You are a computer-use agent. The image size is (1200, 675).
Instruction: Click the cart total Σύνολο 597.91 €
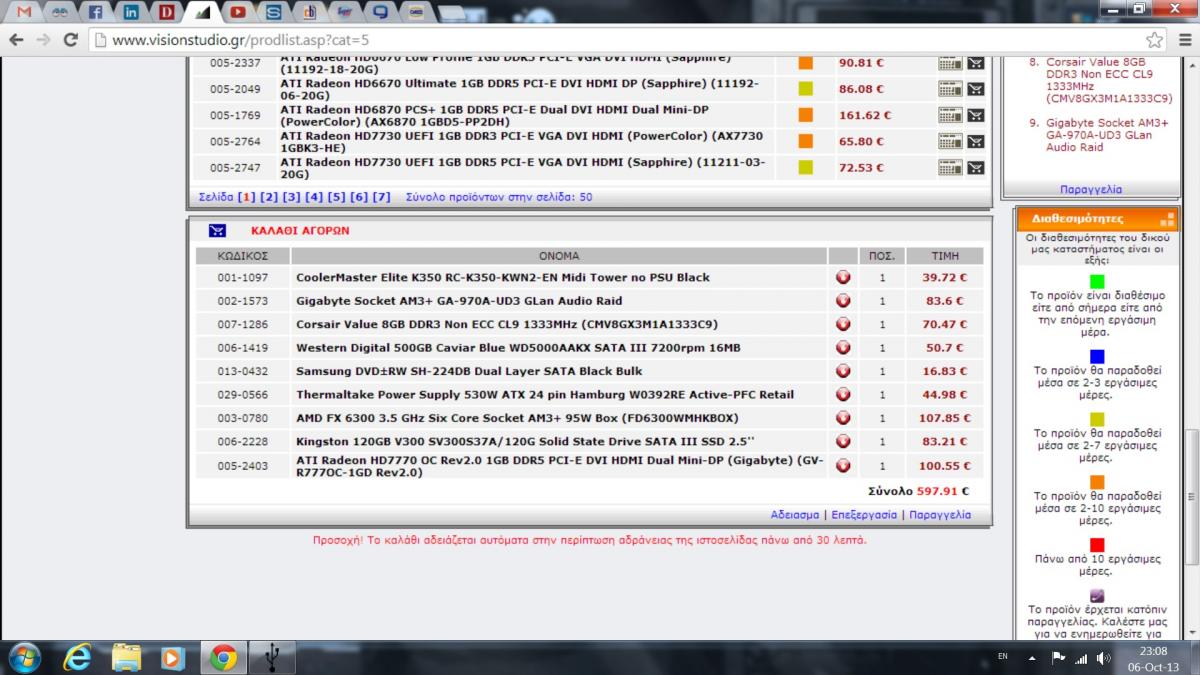919,491
